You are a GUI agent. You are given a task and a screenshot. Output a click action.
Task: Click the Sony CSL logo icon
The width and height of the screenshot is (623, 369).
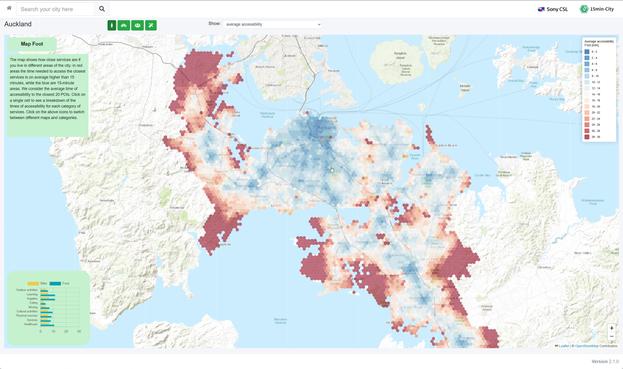541,9
